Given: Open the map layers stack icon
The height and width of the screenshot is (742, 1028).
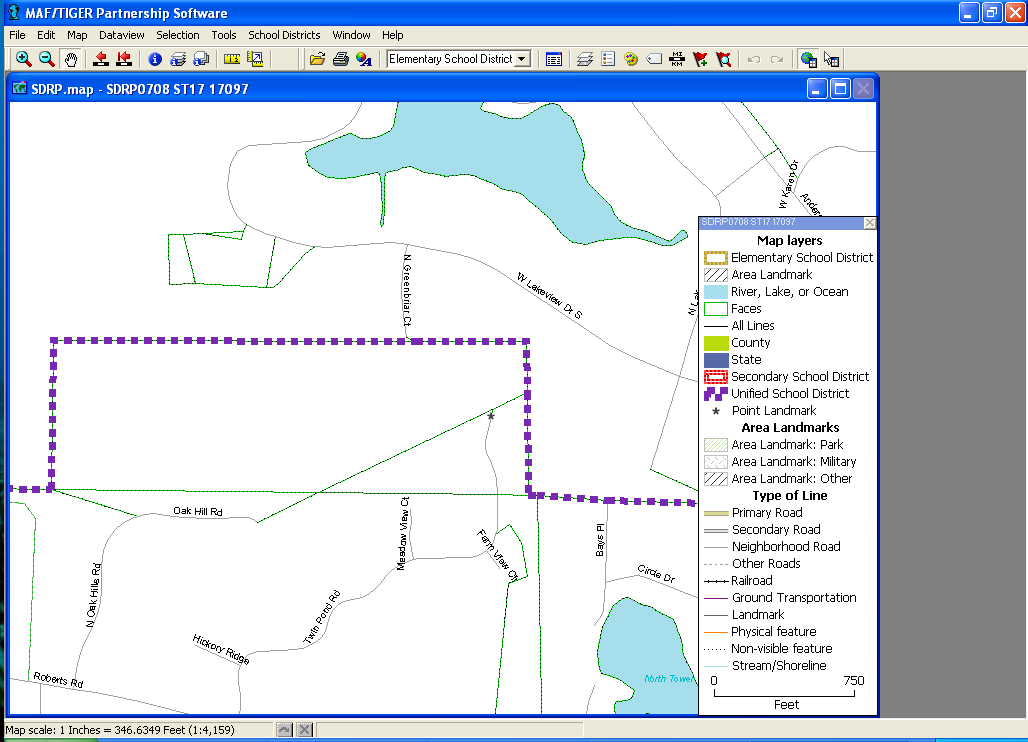Looking at the screenshot, I should tap(585, 59).
